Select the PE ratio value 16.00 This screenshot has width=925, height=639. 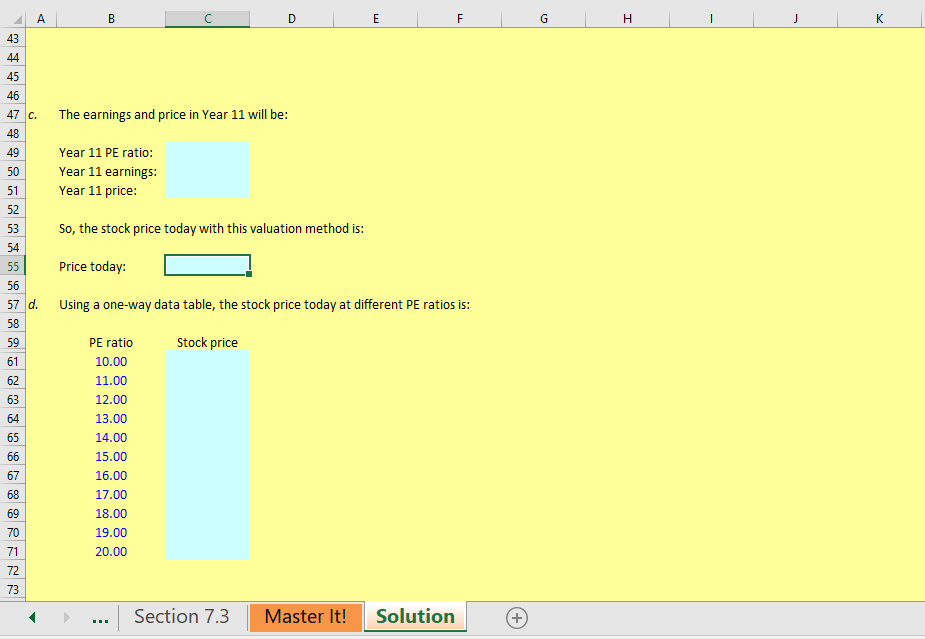111,476
